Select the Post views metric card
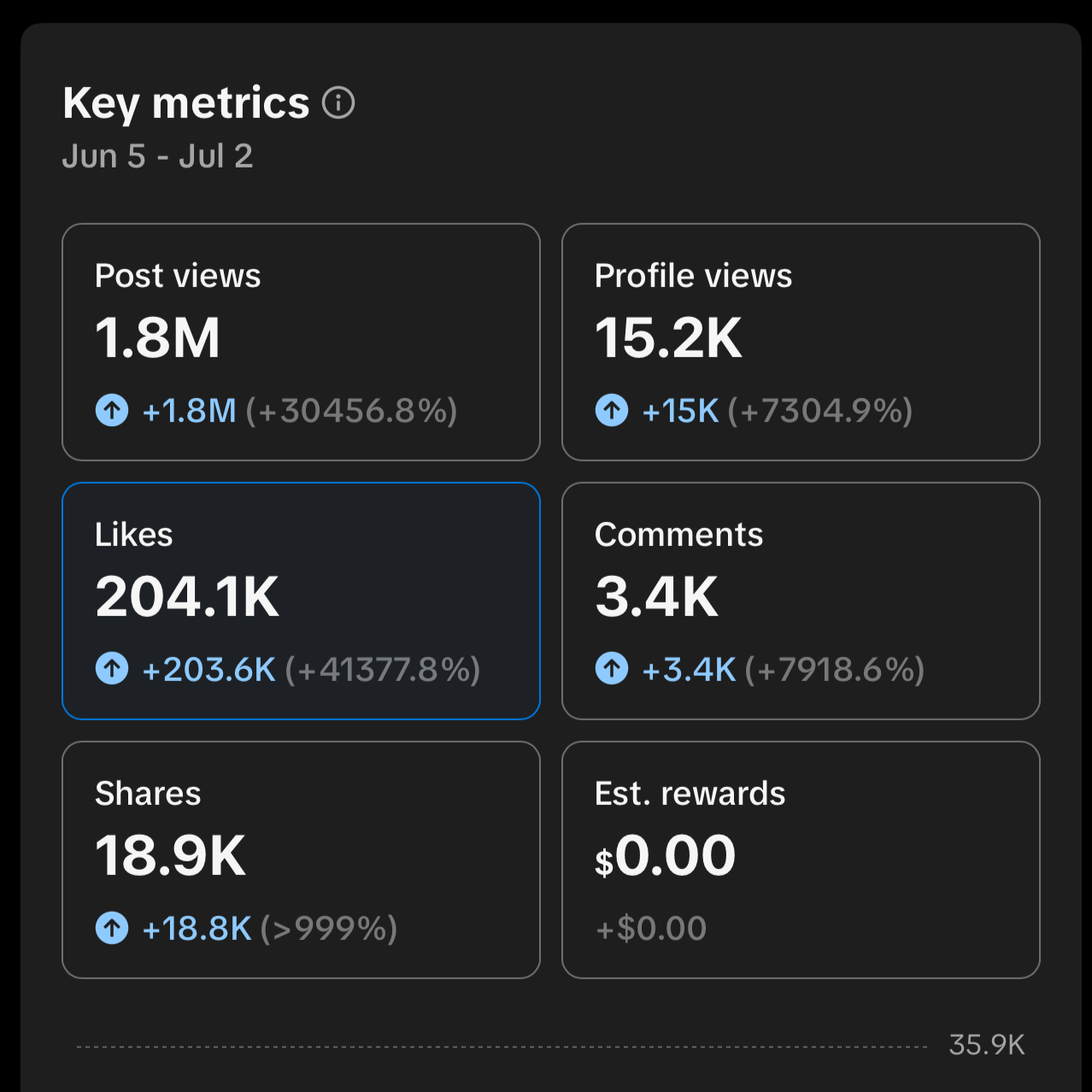Image resolution: width=1092 pixels, height=1092 pixels. pos(301,342)
